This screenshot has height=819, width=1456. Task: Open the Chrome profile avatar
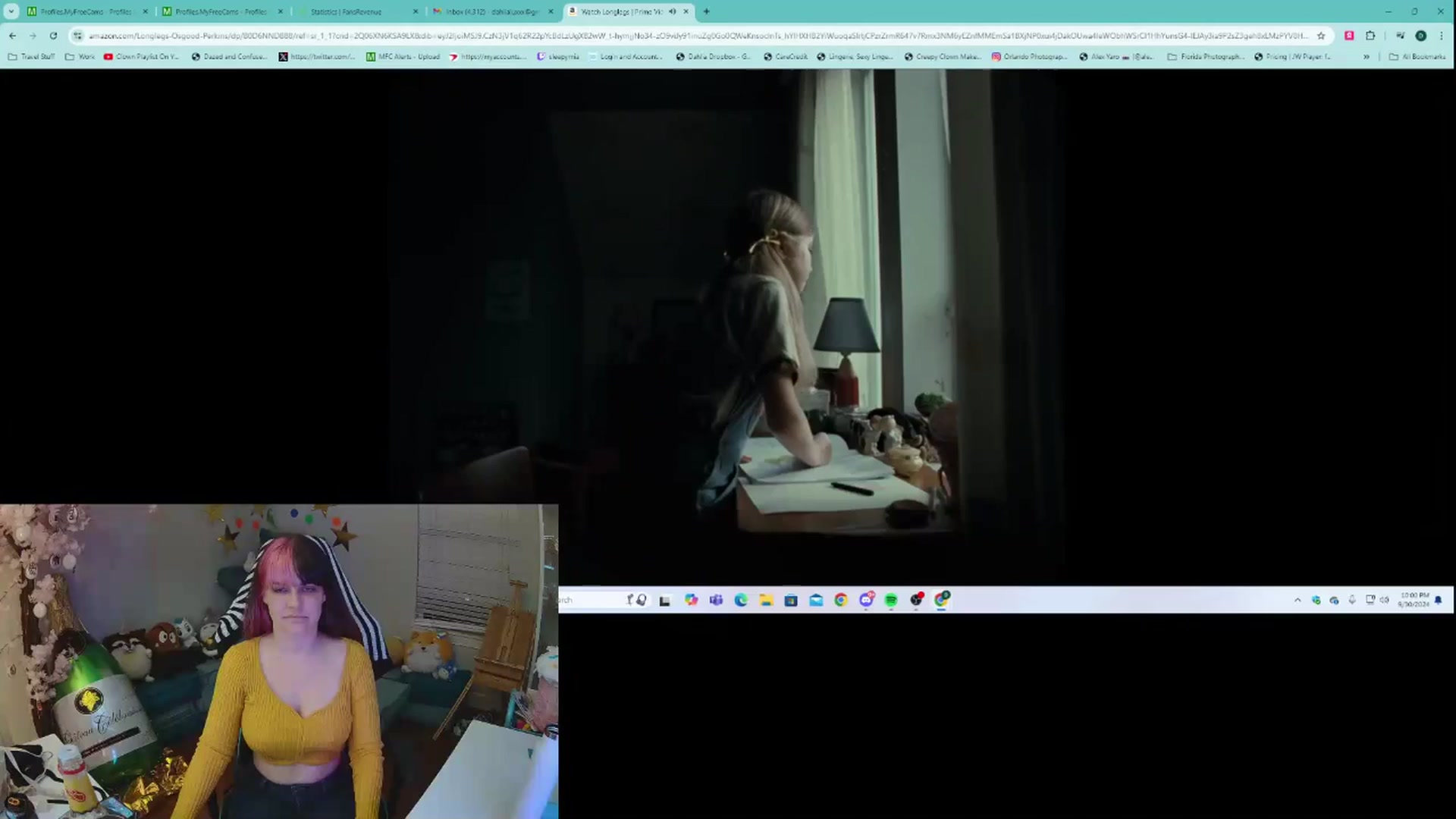(1421, 36)
